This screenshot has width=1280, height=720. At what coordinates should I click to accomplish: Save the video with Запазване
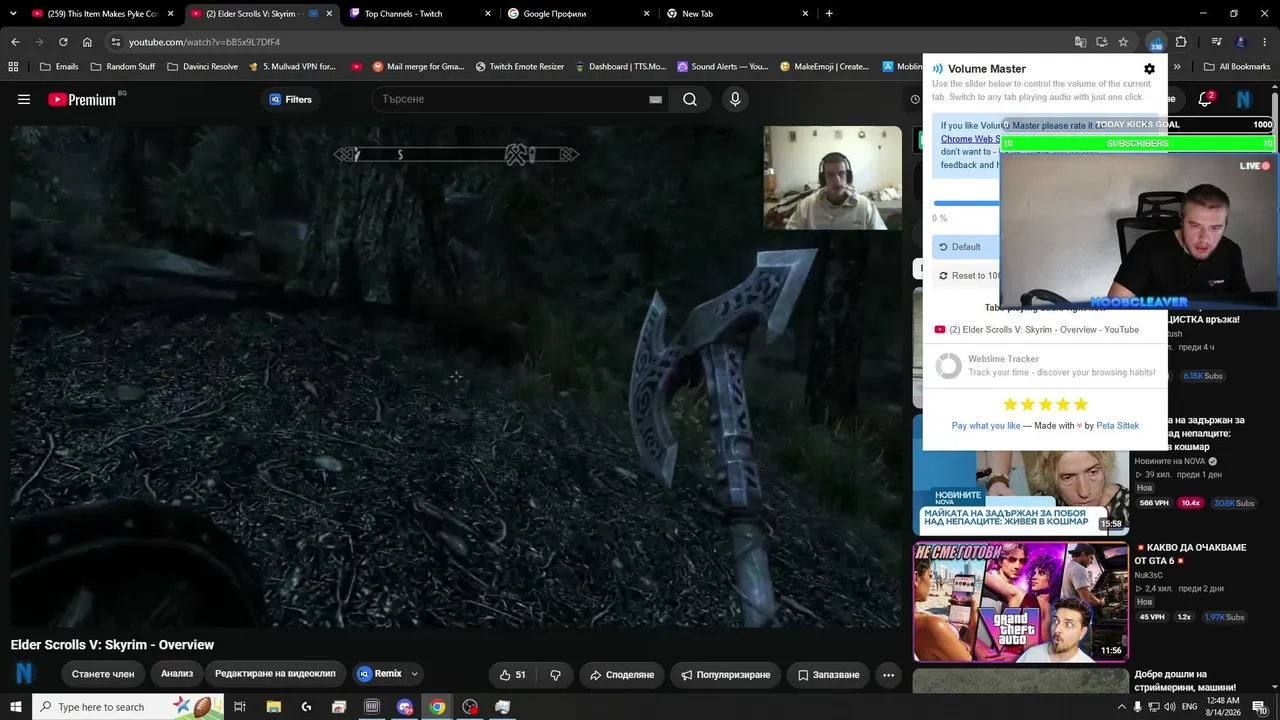tap(828, 675)
